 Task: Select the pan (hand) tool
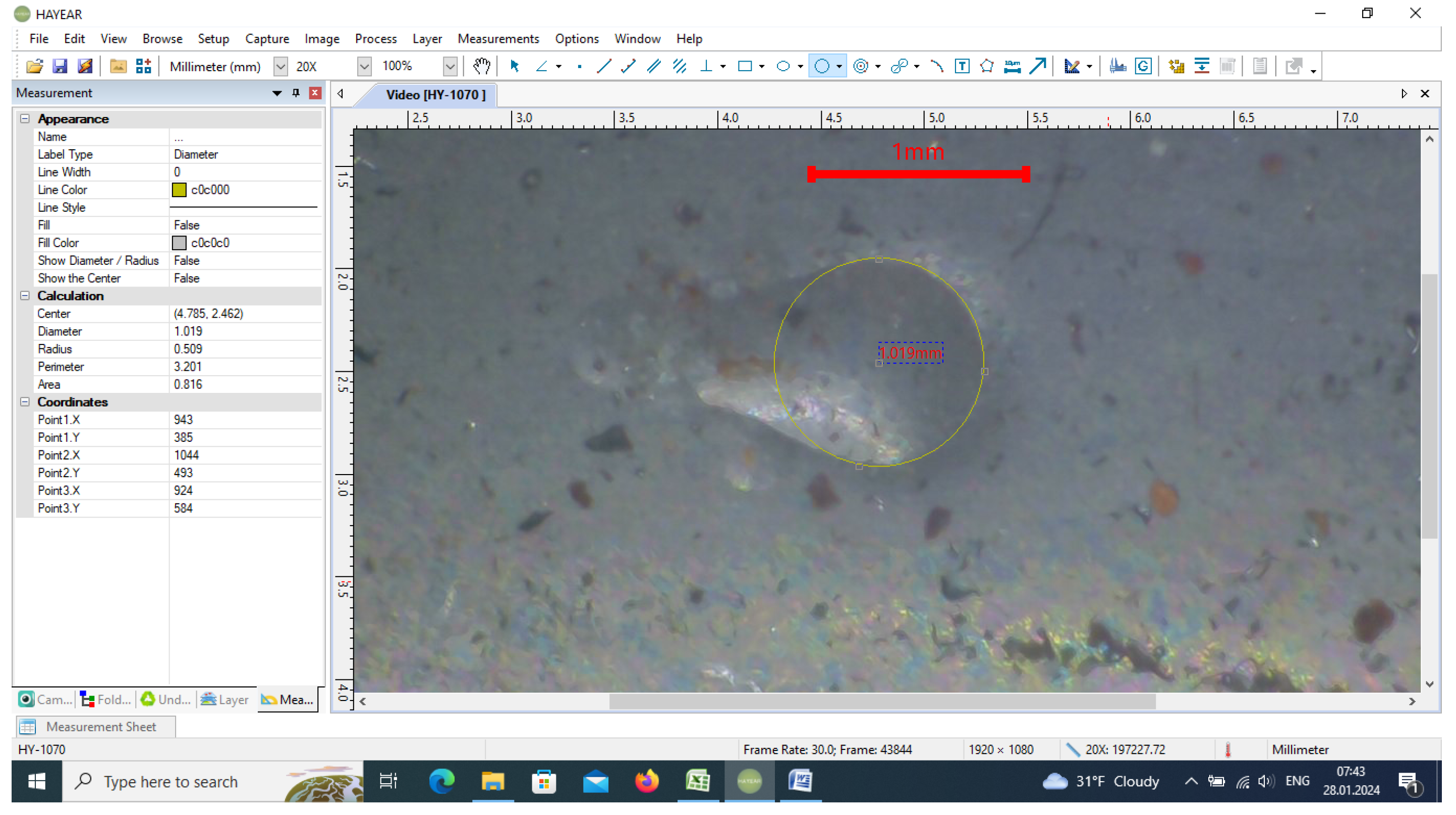point(482,66)
